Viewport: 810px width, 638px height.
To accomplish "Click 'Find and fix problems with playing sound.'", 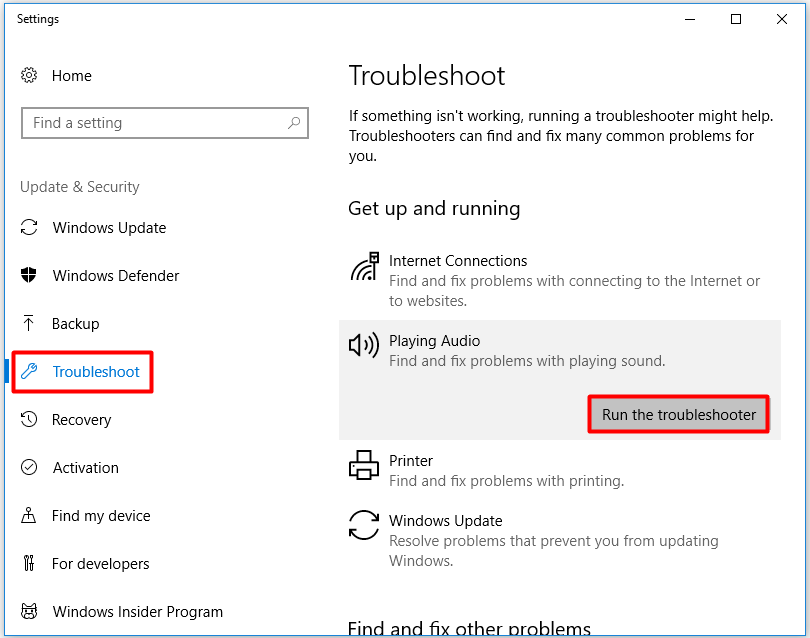I will tap(527, 361).
